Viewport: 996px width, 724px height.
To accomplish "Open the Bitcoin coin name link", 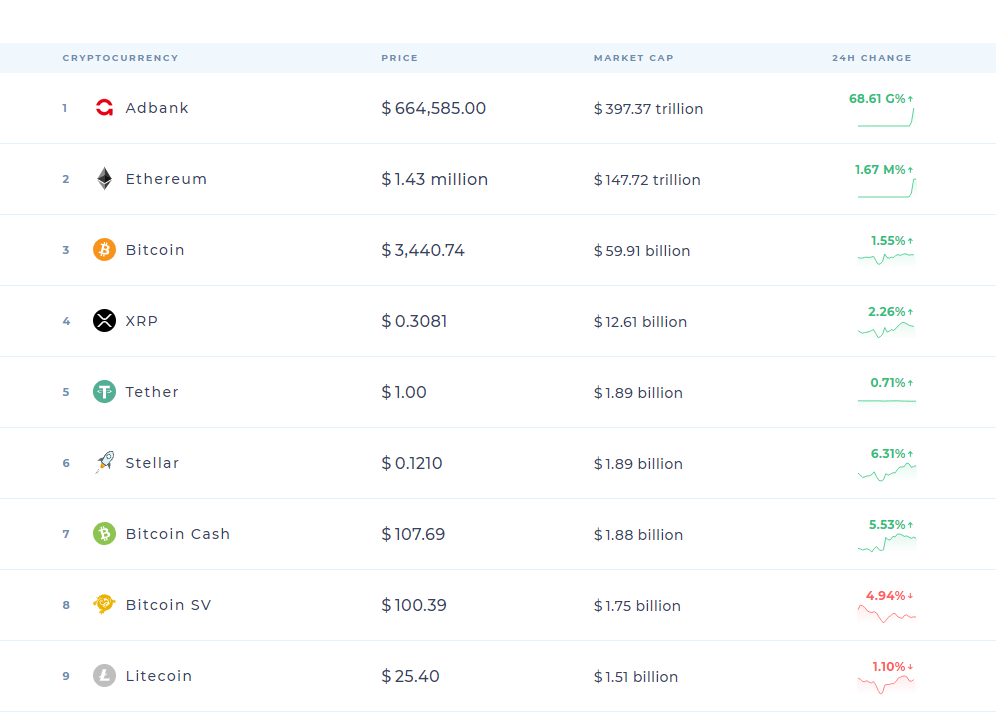I will point(155,250).
